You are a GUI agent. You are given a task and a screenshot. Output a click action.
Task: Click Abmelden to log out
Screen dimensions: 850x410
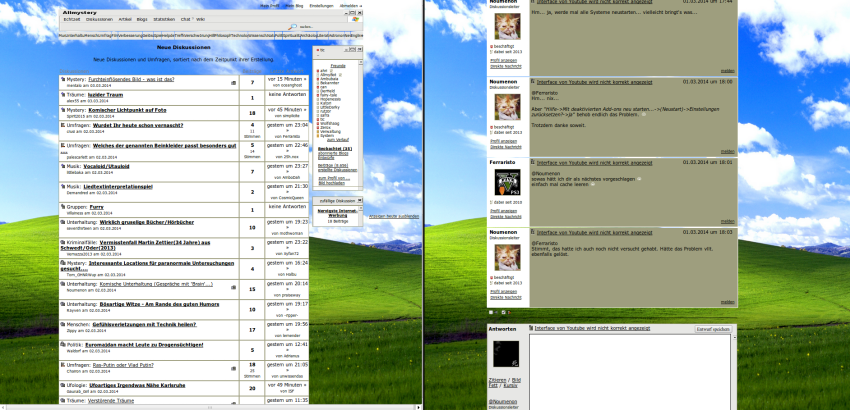pos(351,5)
